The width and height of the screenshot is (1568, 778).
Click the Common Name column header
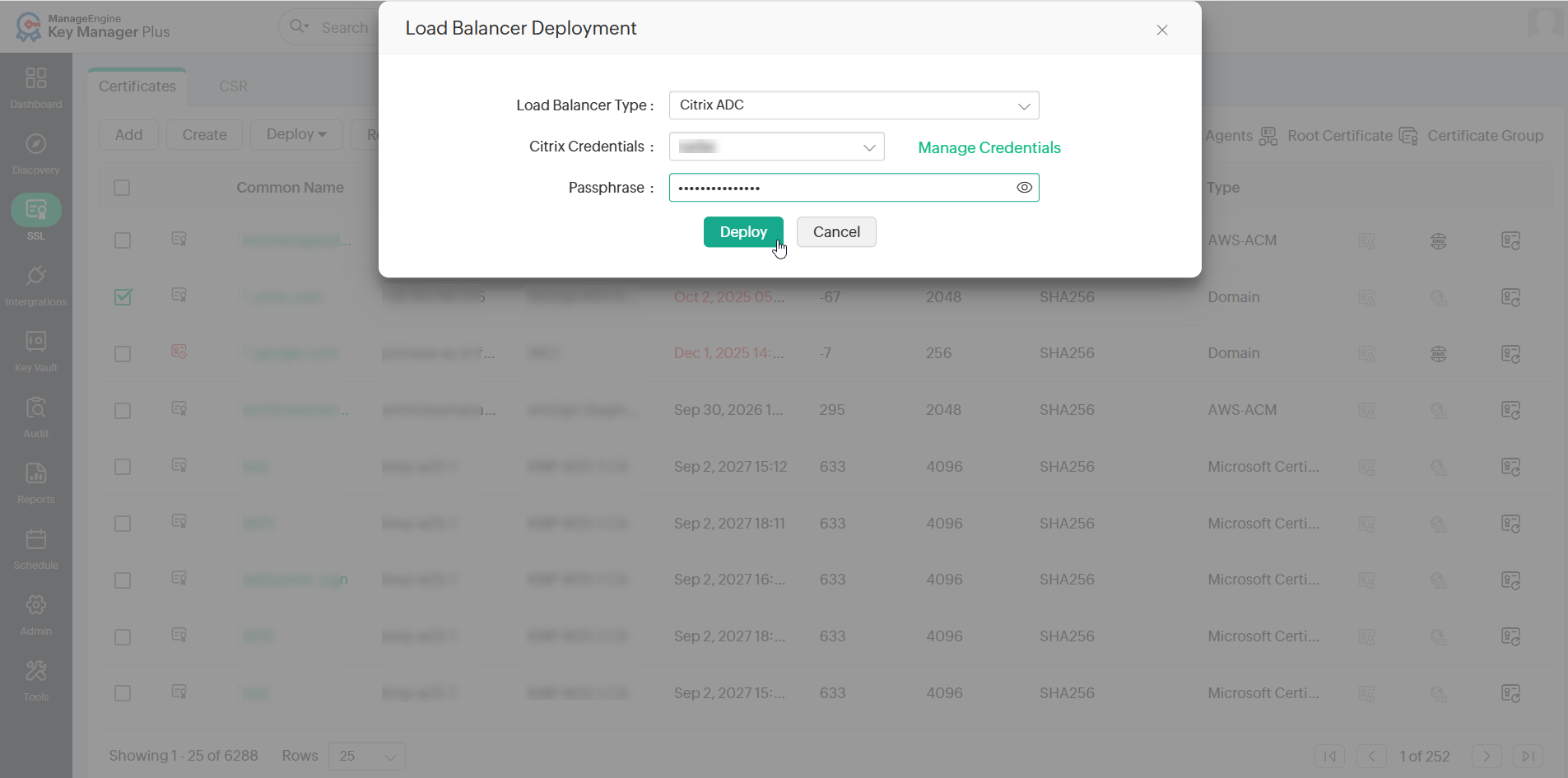(291, 188)
